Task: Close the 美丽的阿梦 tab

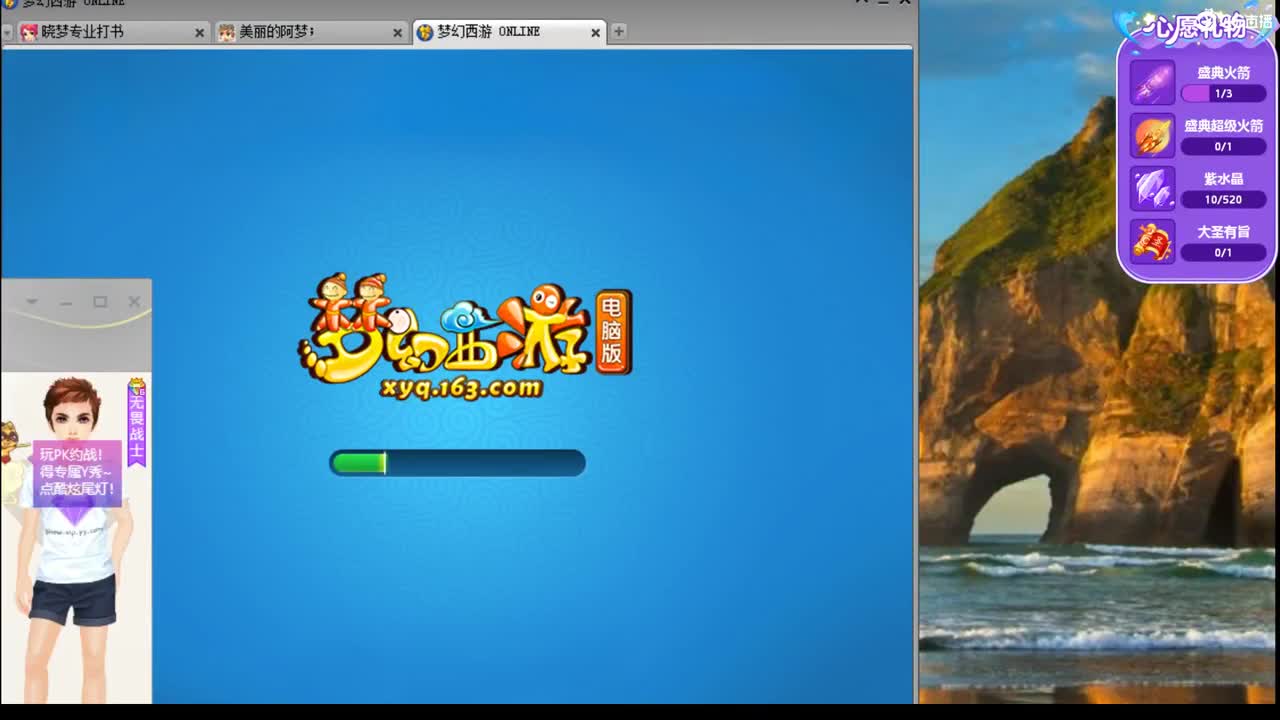Action: tap(397, 33)
